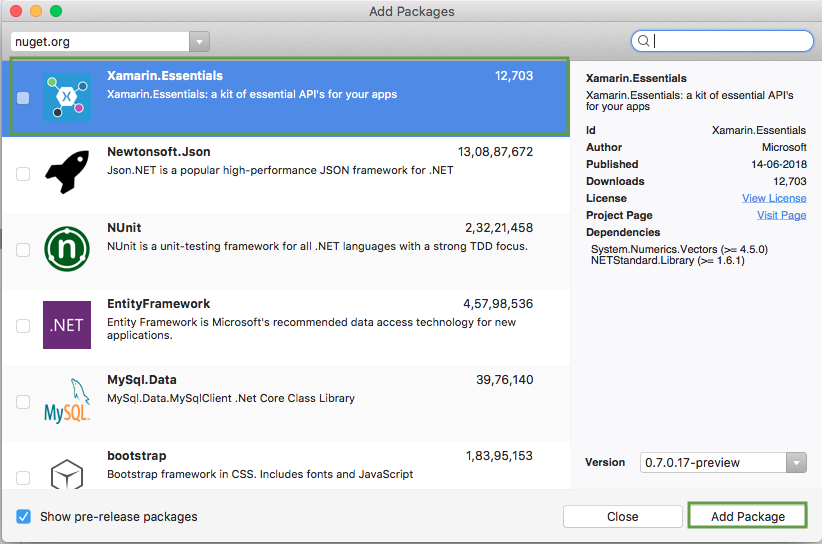The height and width of the screenshot is (544, 822).
Task: Open the nuget.org source dropdown
Action: (199, 42)
